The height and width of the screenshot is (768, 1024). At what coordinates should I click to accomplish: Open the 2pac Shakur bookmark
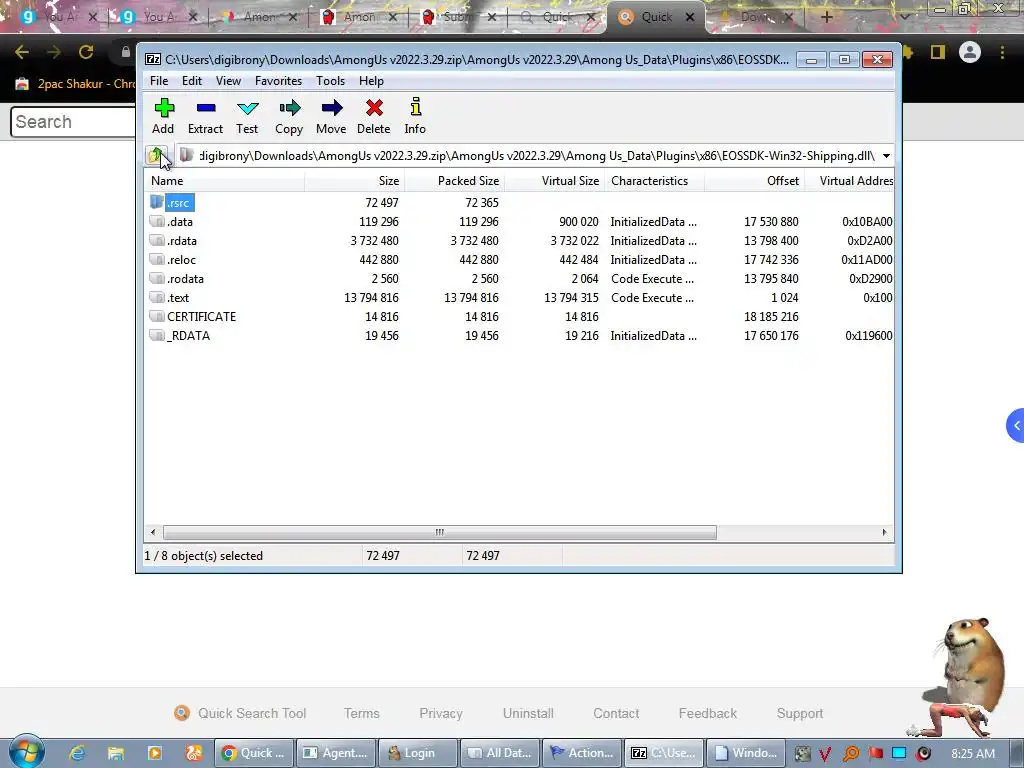coord(75,84)
